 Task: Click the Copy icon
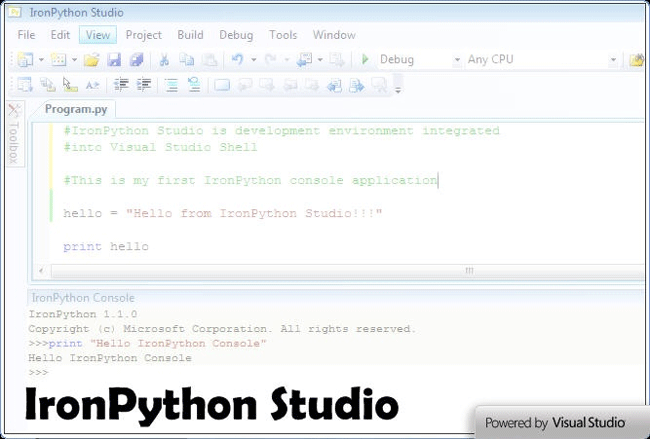click(x=187, y=60)
